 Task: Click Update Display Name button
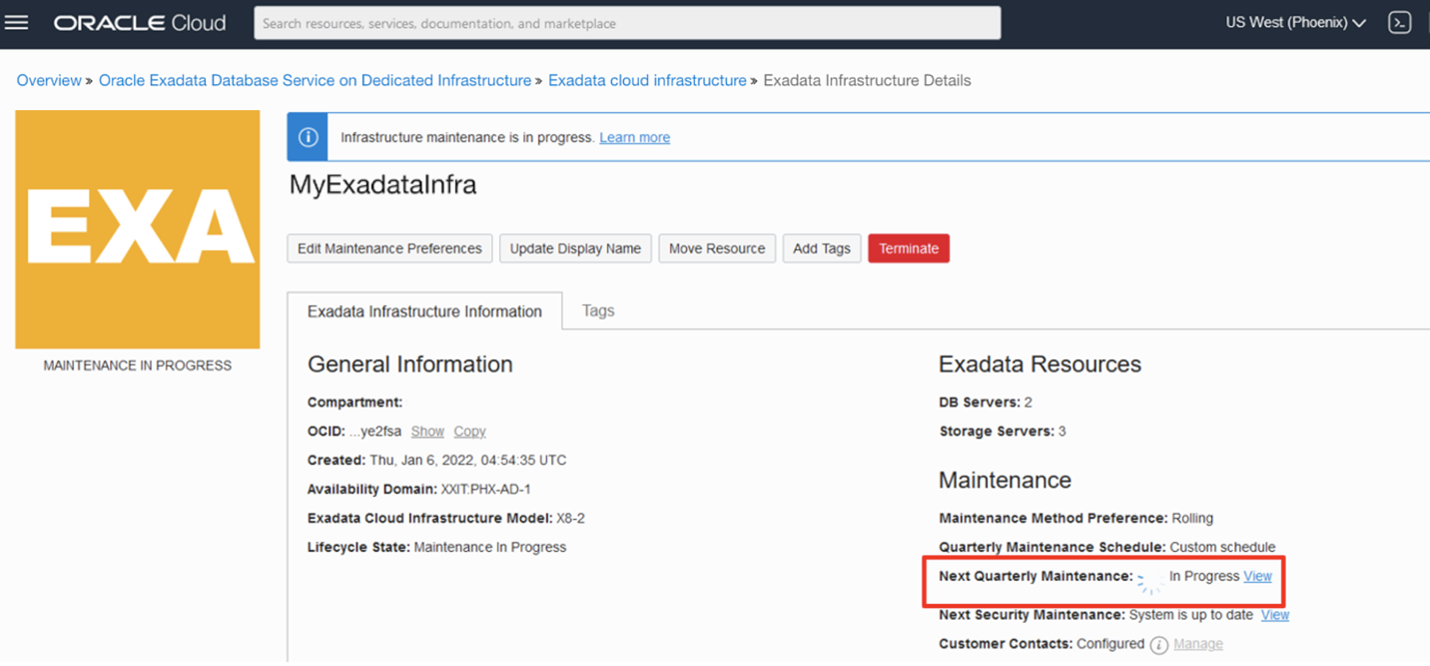[576, 248]
